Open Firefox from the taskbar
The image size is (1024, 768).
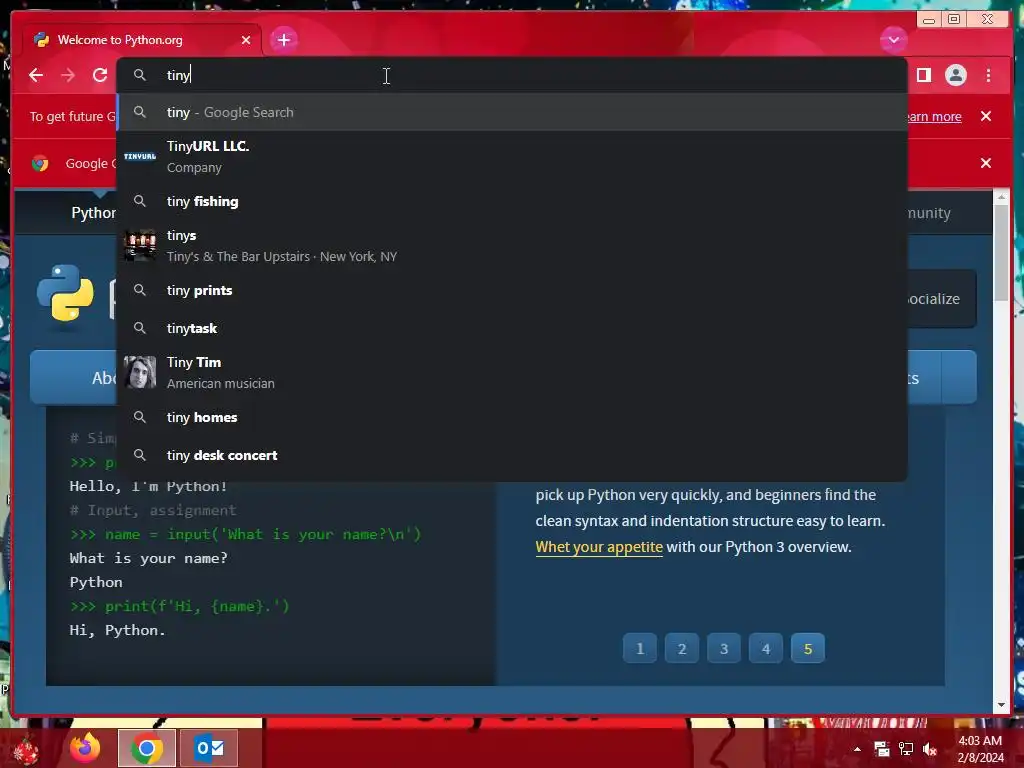(86, 748)
